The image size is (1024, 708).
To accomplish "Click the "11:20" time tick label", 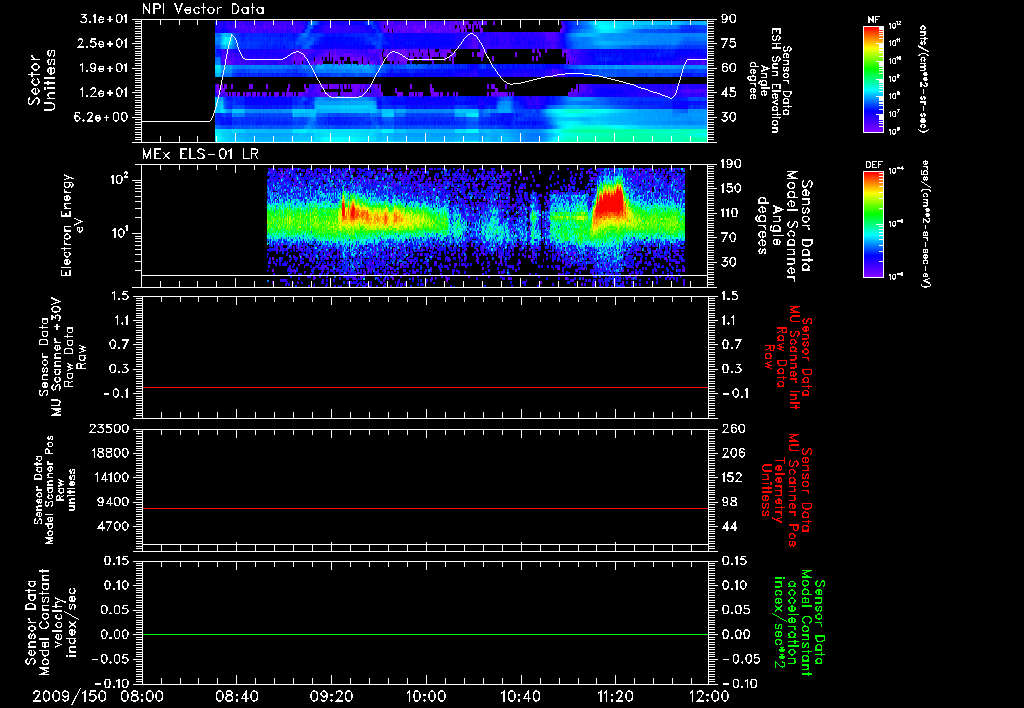I will pyautogui.click(x=615, y=696).
